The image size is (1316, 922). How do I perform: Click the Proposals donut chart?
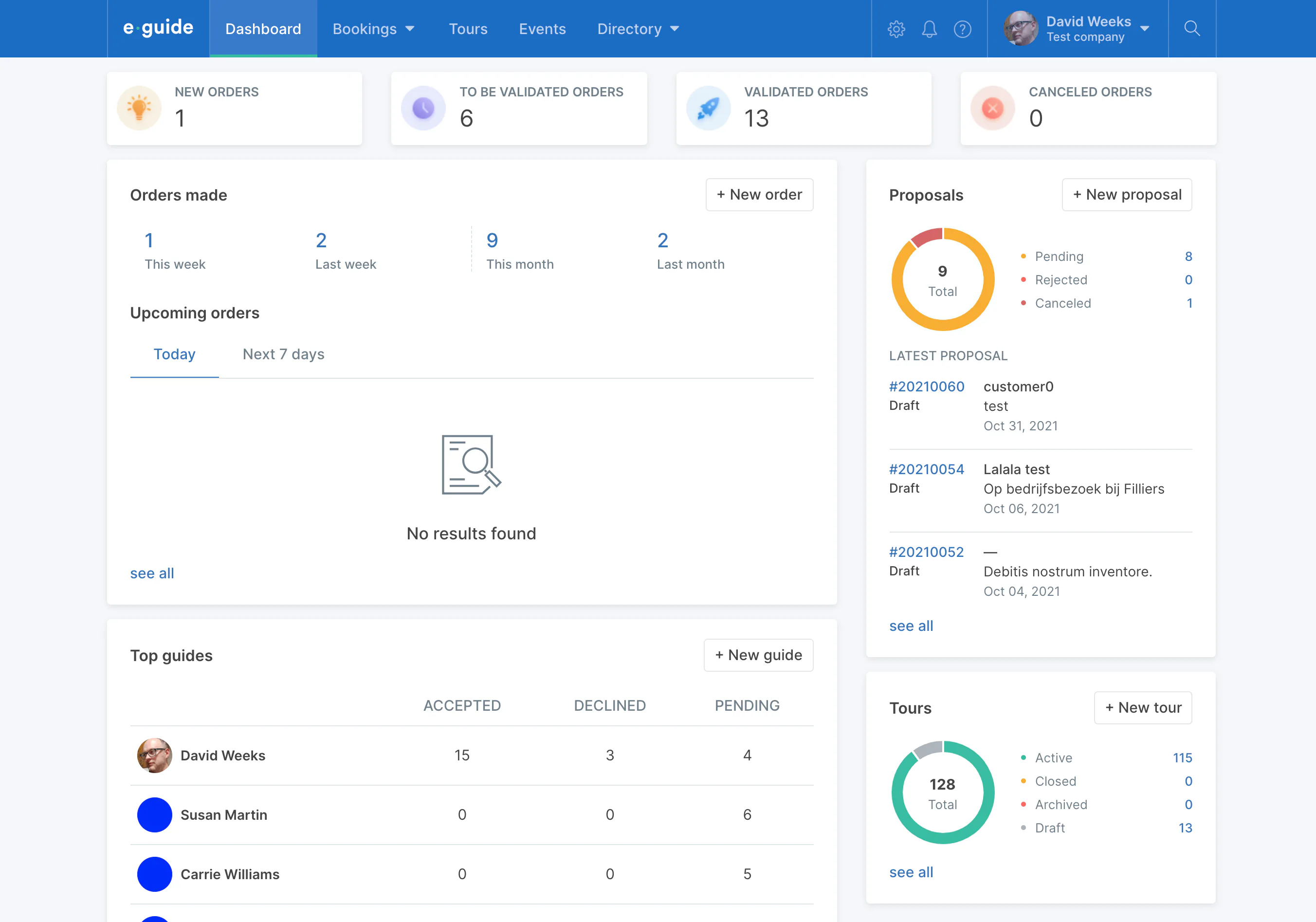click(x=943, y=280)
